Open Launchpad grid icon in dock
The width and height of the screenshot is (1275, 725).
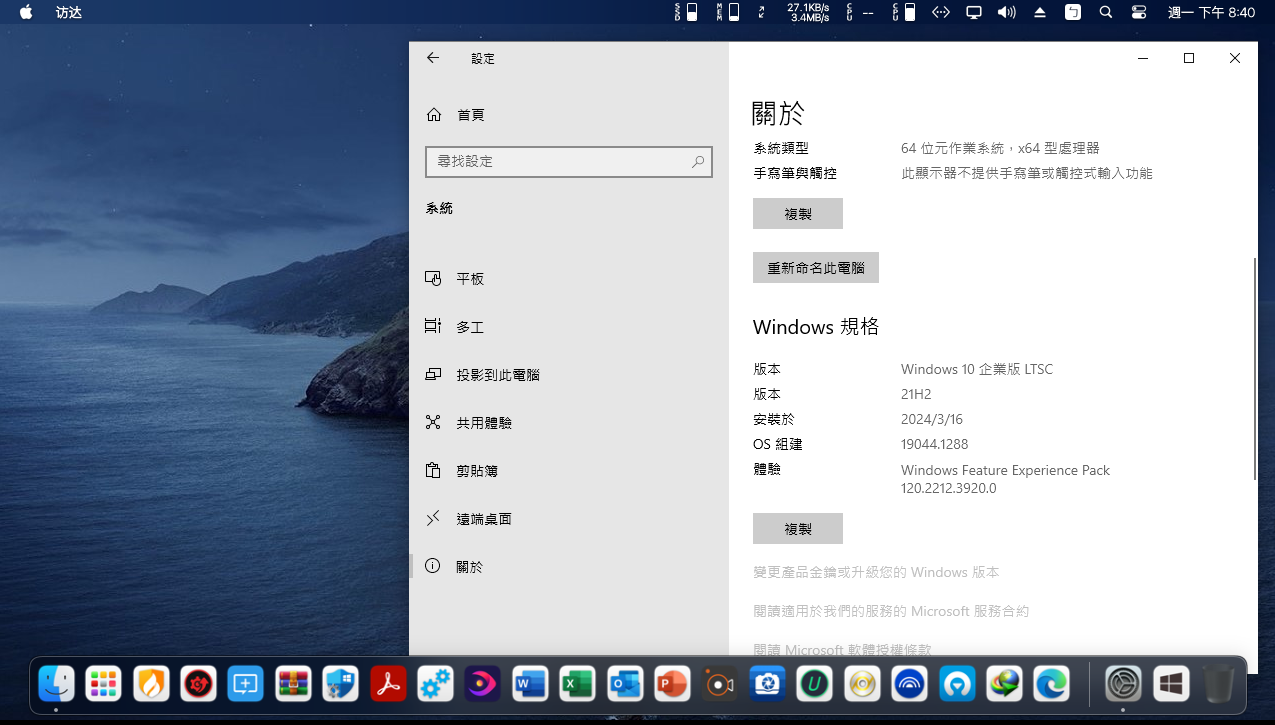[x=104, y=684]
